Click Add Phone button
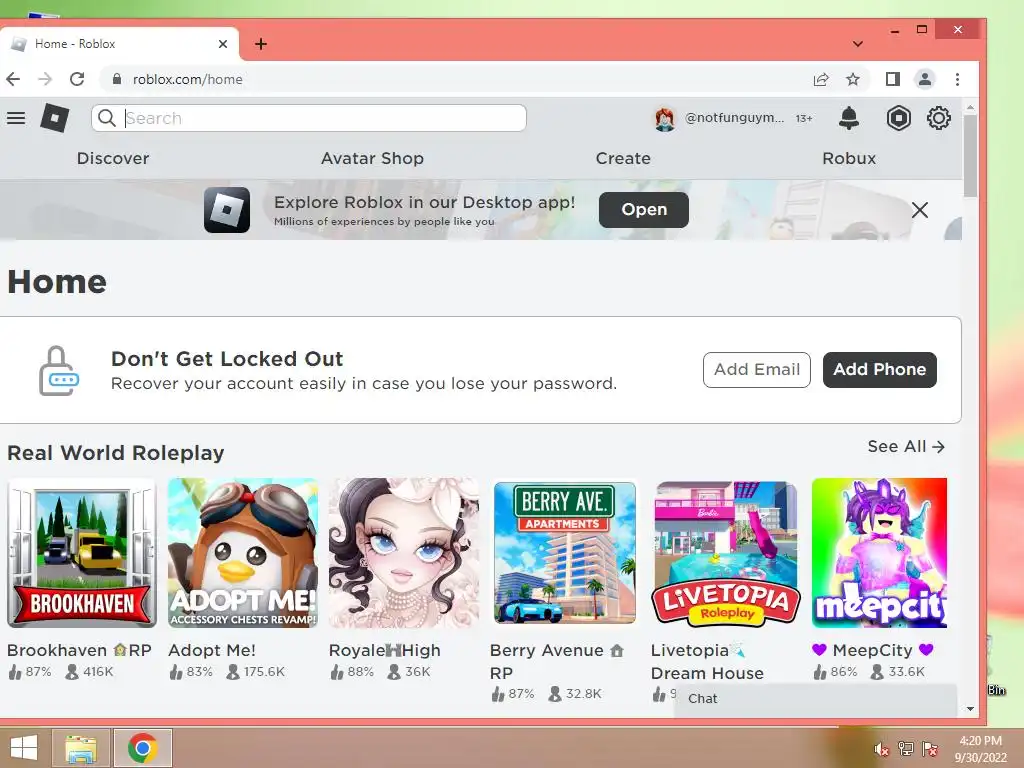1024x768 pixels. pos(880,370)
